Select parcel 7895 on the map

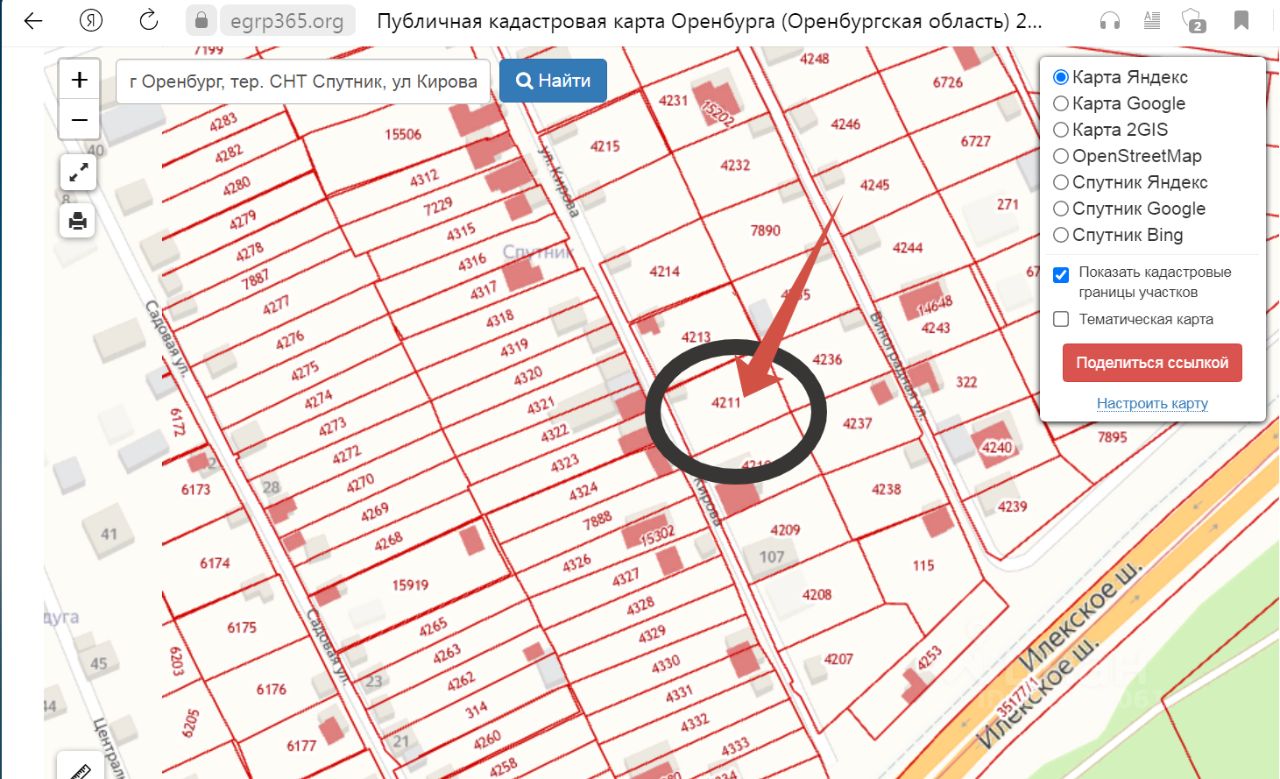click(1111, 437)
